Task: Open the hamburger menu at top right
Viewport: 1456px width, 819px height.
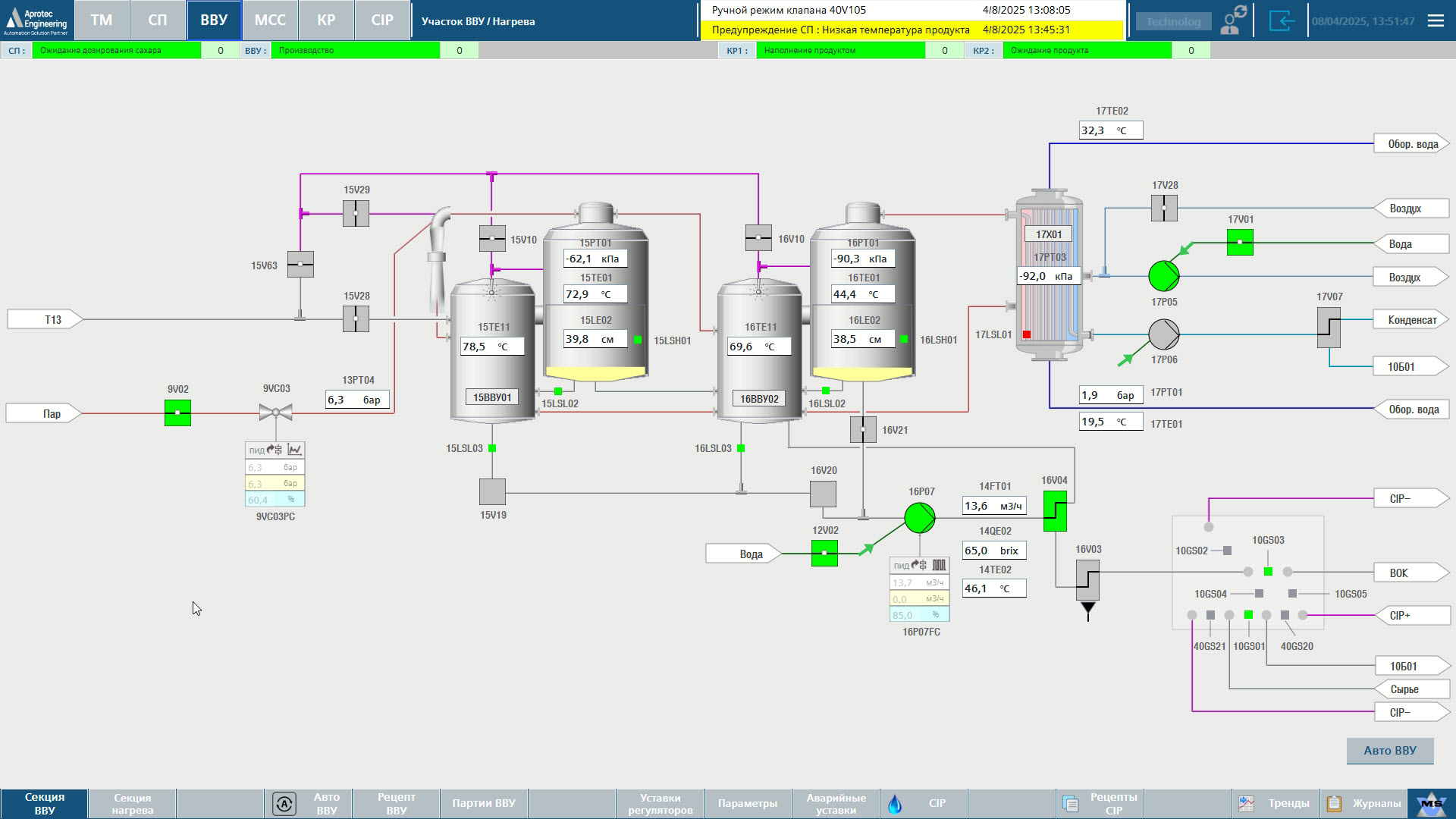Action: tap(1436, 20)
